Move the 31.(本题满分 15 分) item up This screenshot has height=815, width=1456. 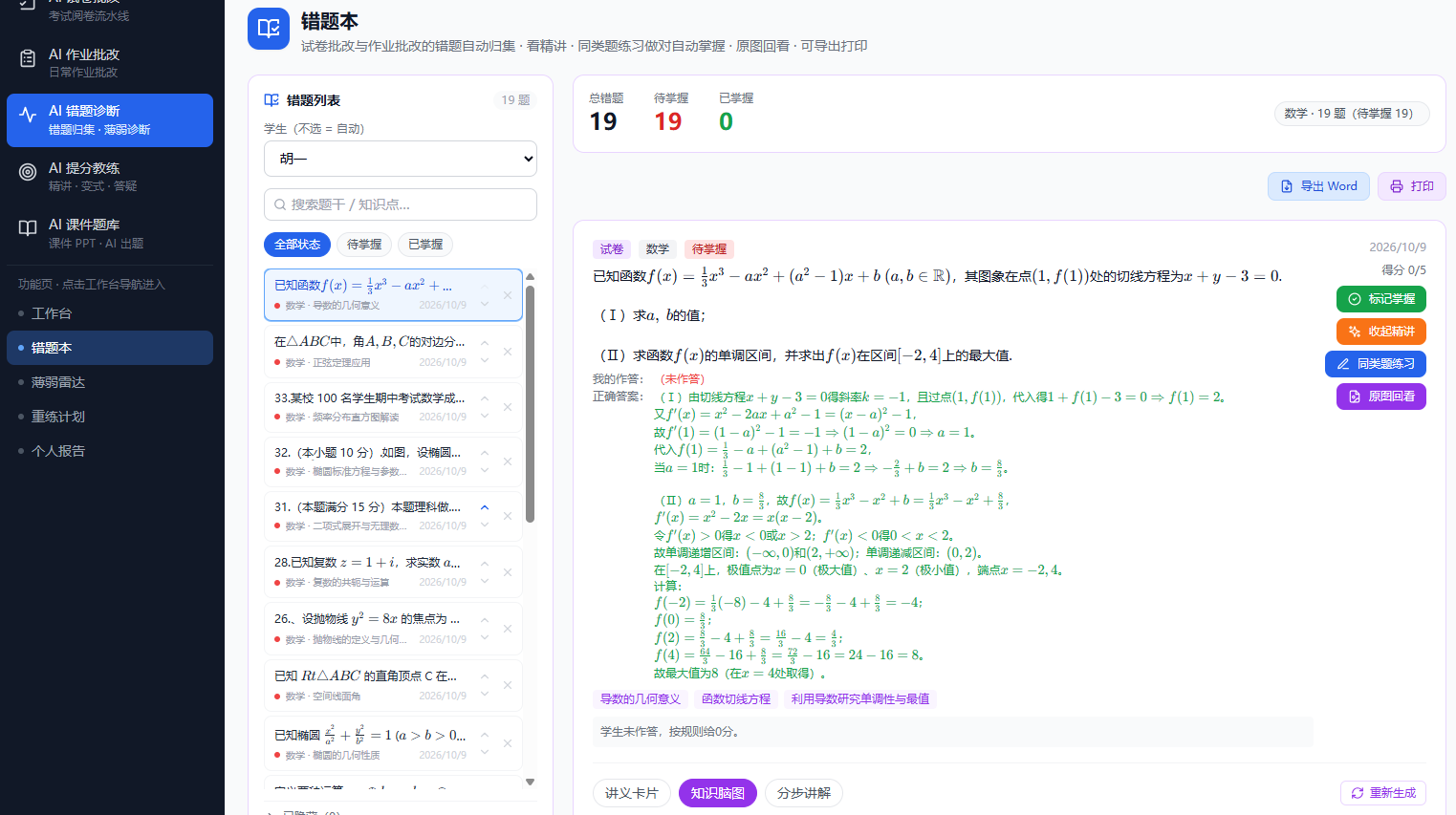pos(485,507)
